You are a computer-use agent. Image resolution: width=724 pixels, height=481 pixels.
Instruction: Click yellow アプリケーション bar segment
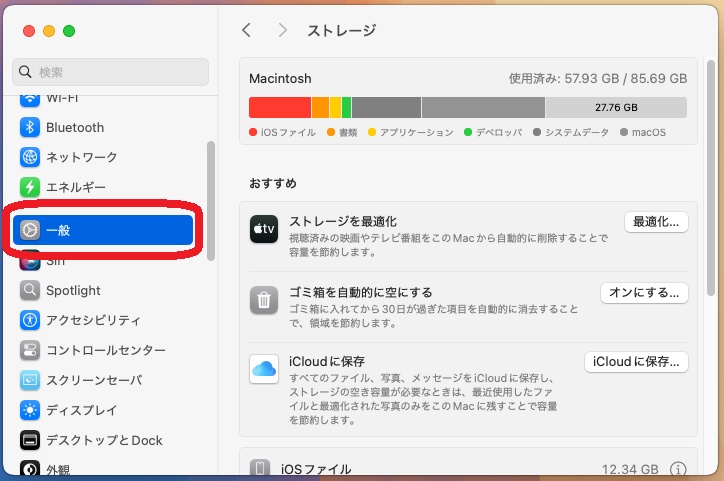point(336,108)
